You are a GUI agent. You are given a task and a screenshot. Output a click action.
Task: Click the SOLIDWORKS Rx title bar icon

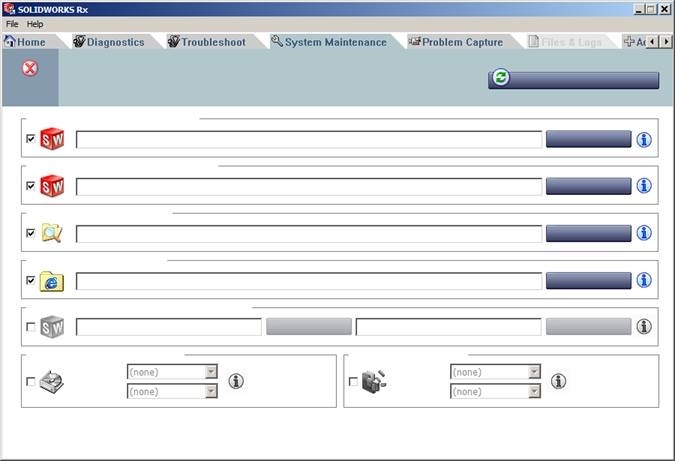click(9, 9)
